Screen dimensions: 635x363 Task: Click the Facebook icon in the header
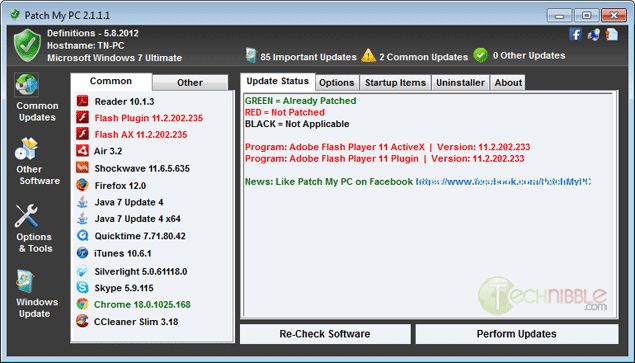pyautogui.click(x=575, y=34)
